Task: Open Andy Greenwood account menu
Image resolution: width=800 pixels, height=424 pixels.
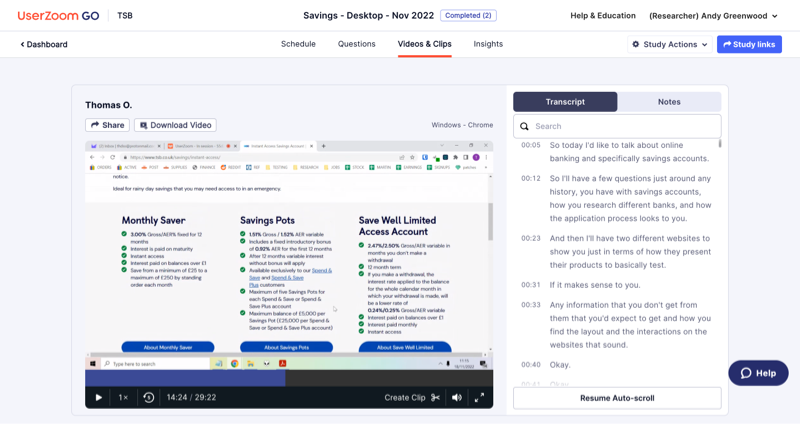Action: [713, 16]
